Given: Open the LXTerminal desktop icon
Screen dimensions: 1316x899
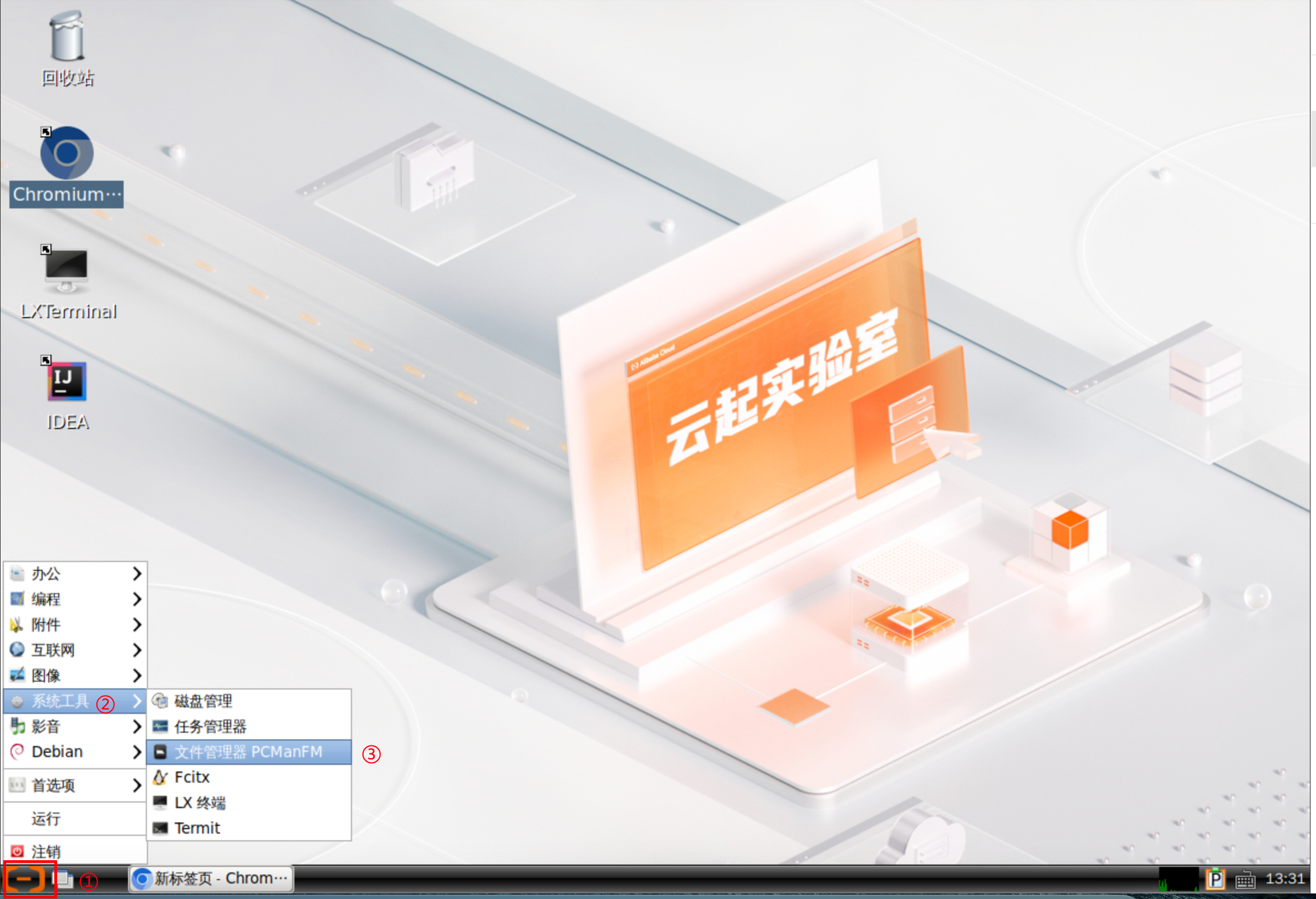Looking at the screenshot, I should [67, 268].
